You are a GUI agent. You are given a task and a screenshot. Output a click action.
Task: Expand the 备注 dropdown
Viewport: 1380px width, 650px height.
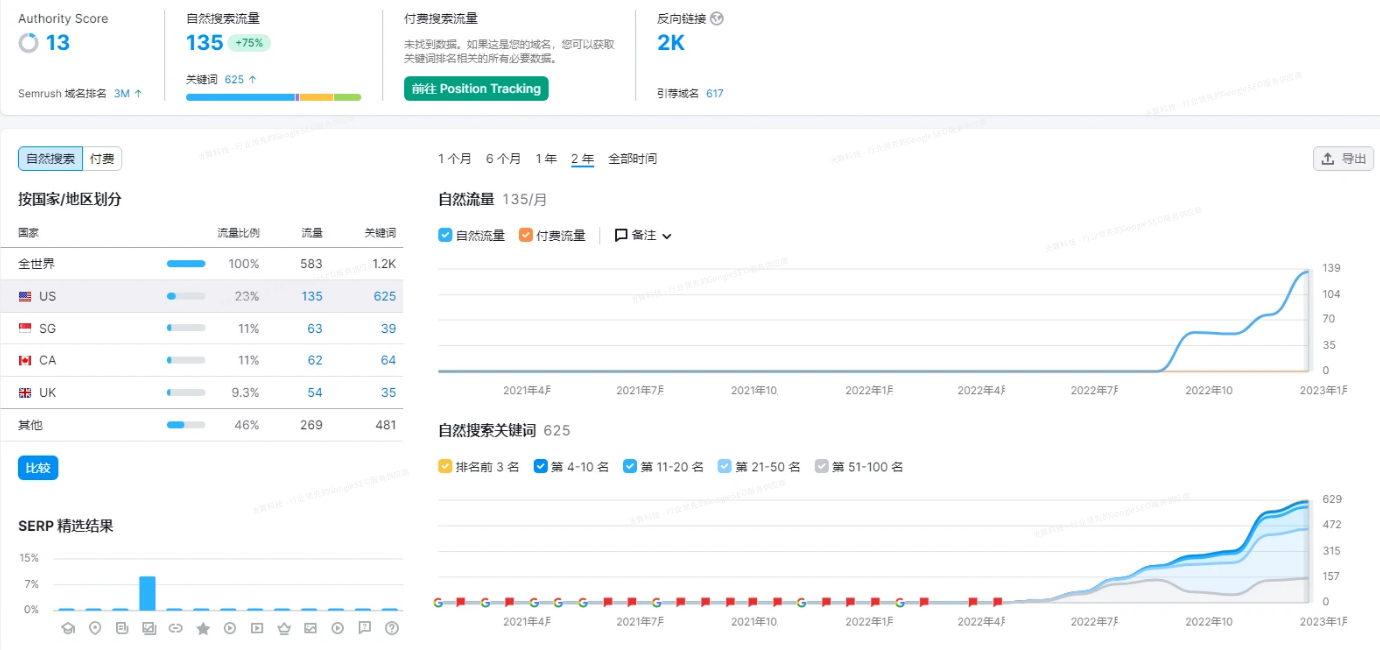(667, 235)
